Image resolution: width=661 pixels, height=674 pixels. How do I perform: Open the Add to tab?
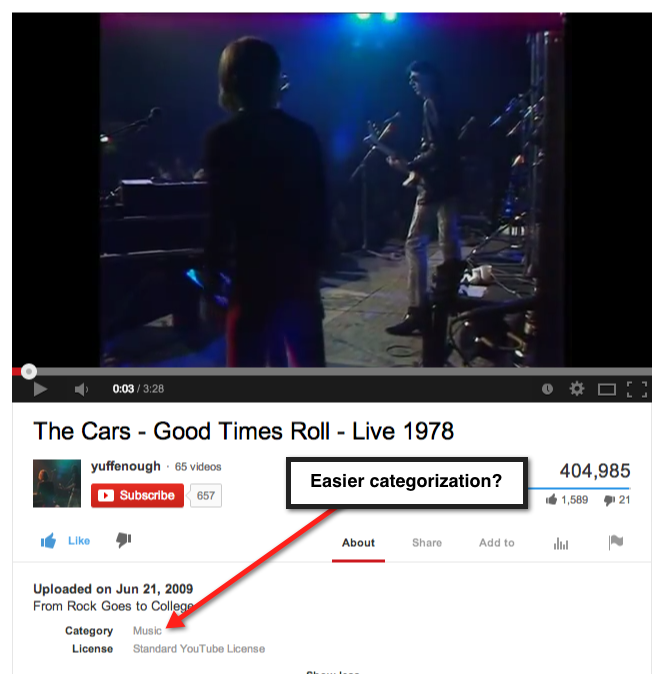[x=497, y=543]
